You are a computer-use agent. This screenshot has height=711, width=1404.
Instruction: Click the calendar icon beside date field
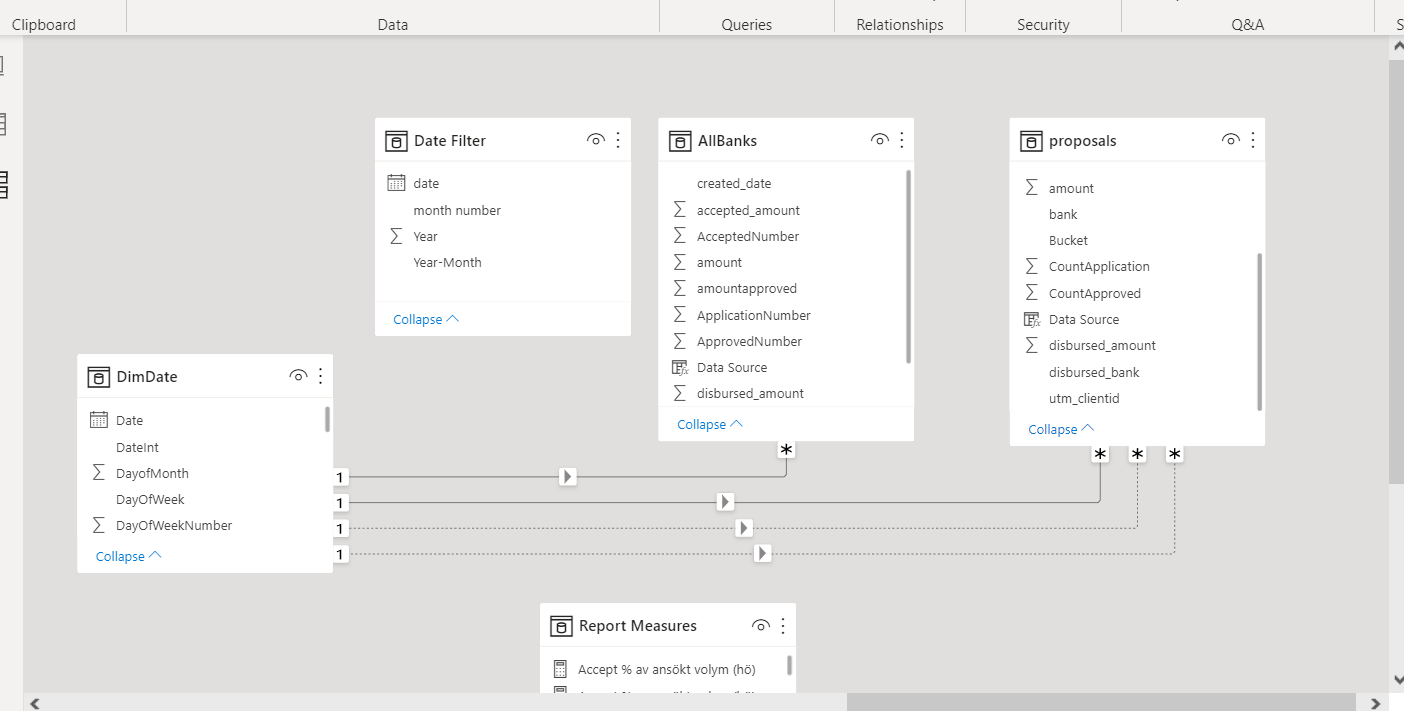[396, 183]
